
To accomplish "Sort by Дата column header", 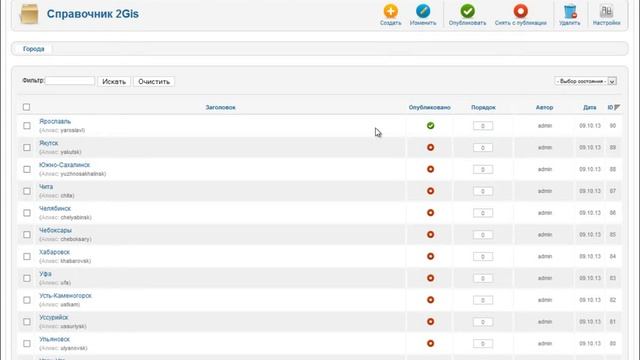I will coord(589,107).
